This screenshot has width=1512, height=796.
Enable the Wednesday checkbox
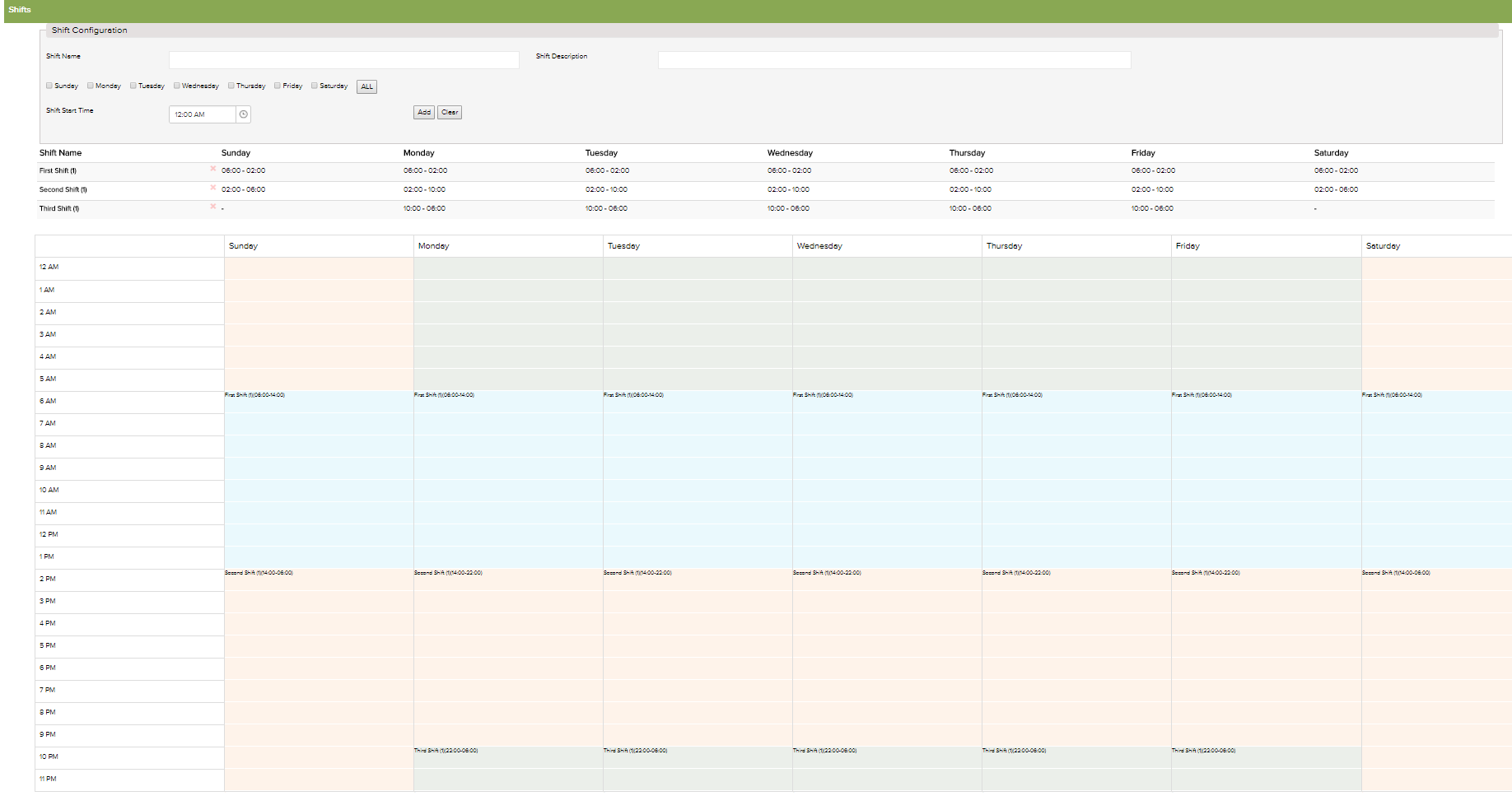coord(176,86)
